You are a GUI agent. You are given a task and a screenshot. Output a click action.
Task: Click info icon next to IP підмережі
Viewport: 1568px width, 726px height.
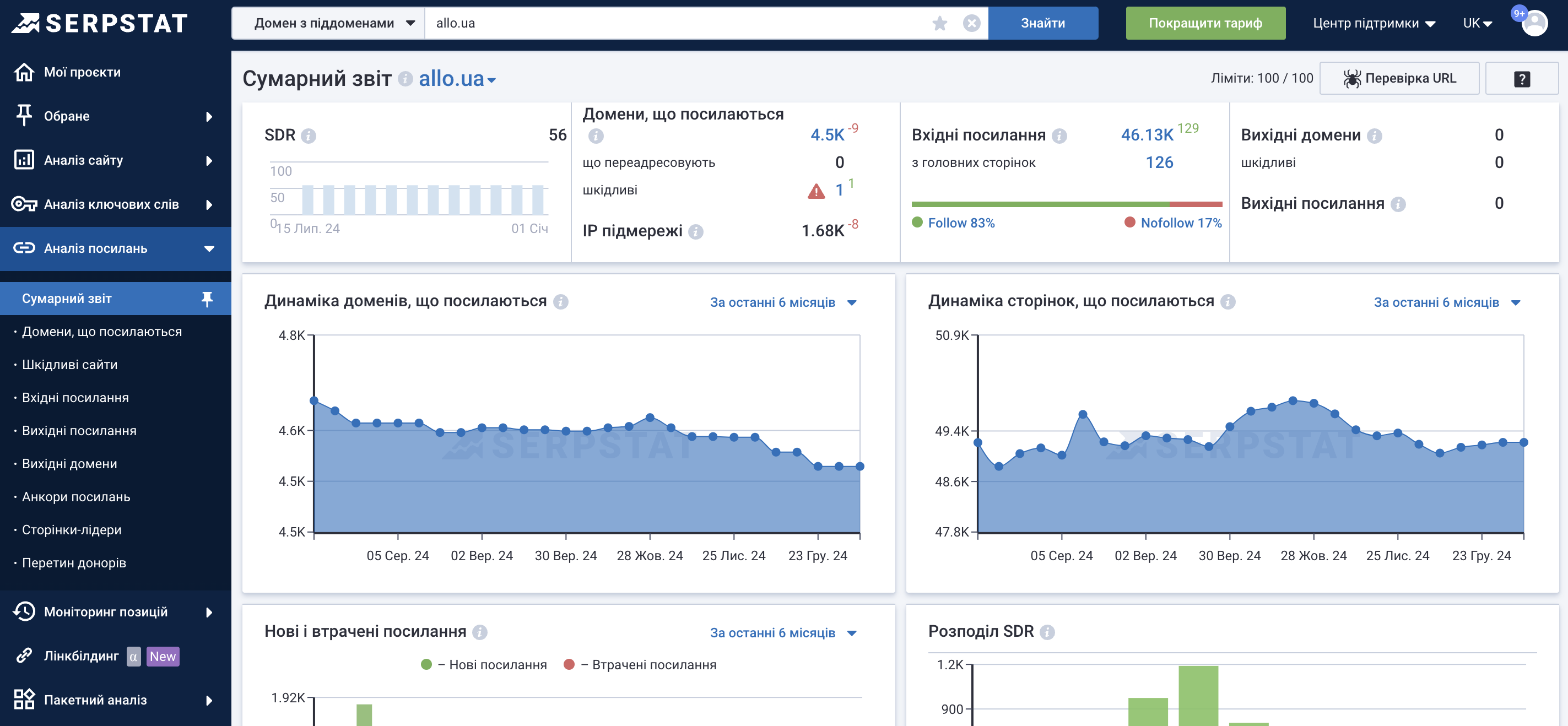[x=696, y=231]
